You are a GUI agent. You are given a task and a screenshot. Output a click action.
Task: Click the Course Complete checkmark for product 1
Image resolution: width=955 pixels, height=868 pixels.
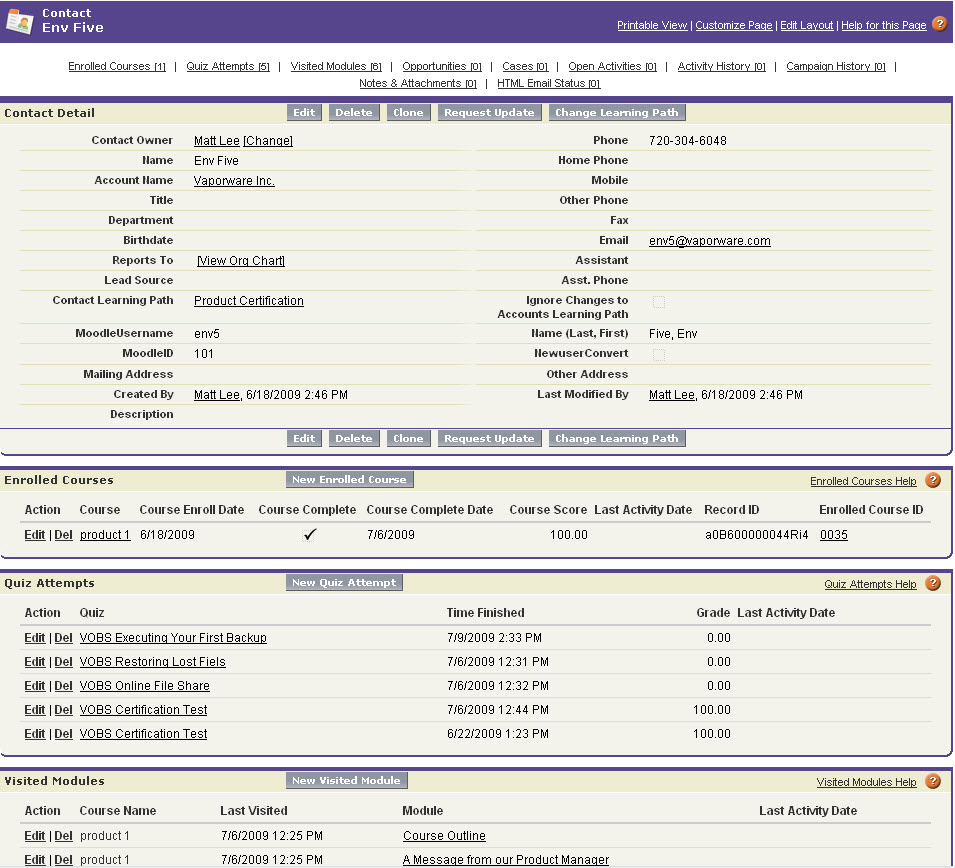point(310,535)
